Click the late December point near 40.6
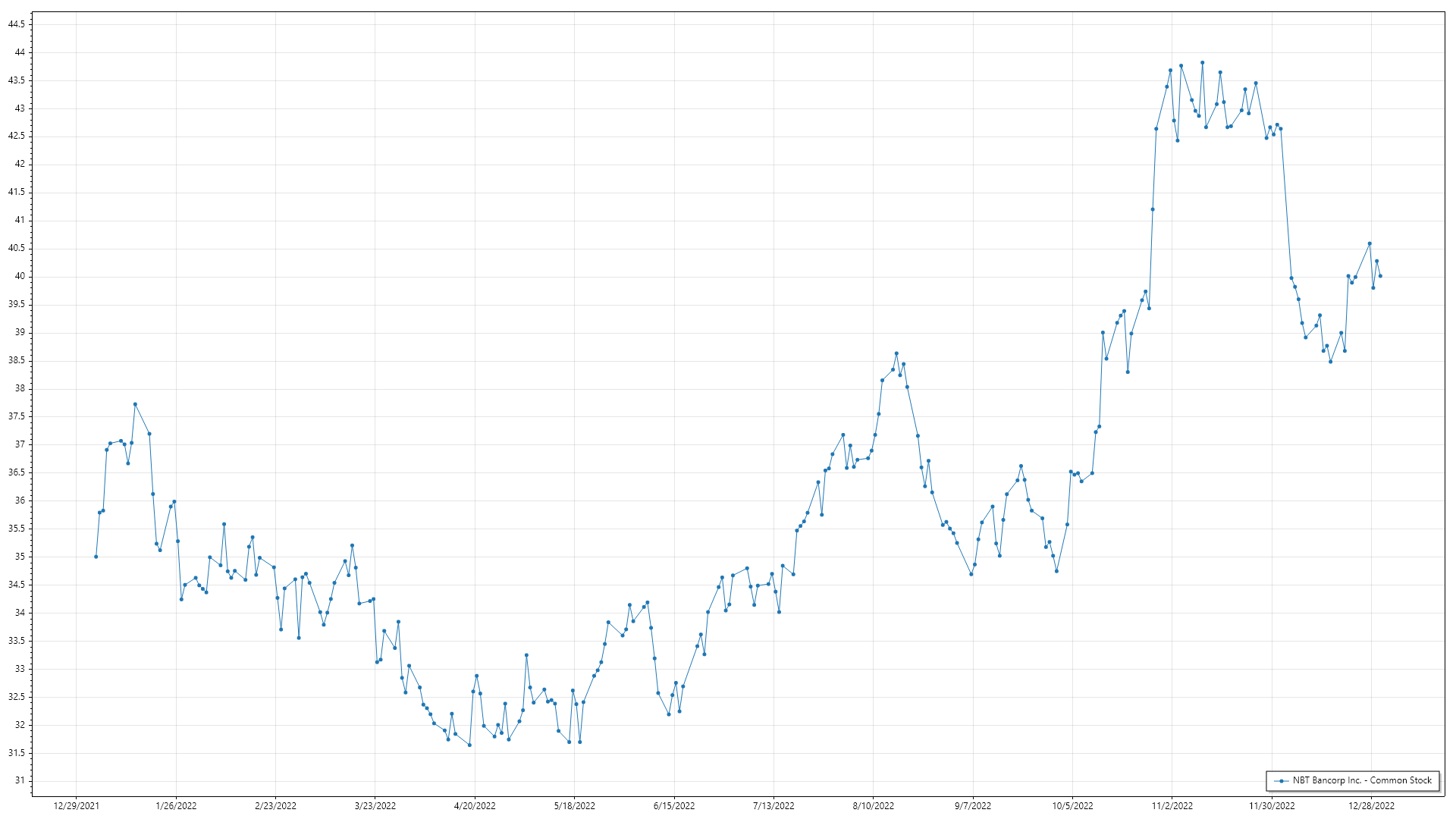Image resolution: width=1456 pixels, height=819 pixels. point(1370,243)
